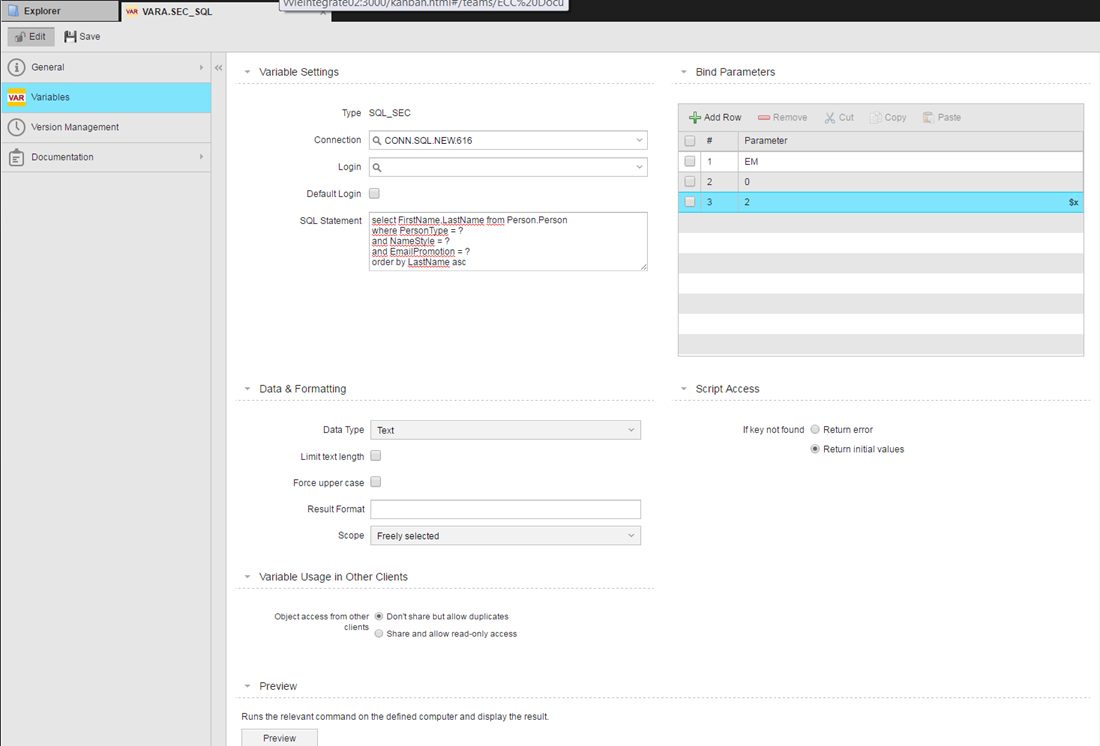Click the Result Format input field
The height and width of the screenshot is (746, 1100).
click(x=505, y=509)
